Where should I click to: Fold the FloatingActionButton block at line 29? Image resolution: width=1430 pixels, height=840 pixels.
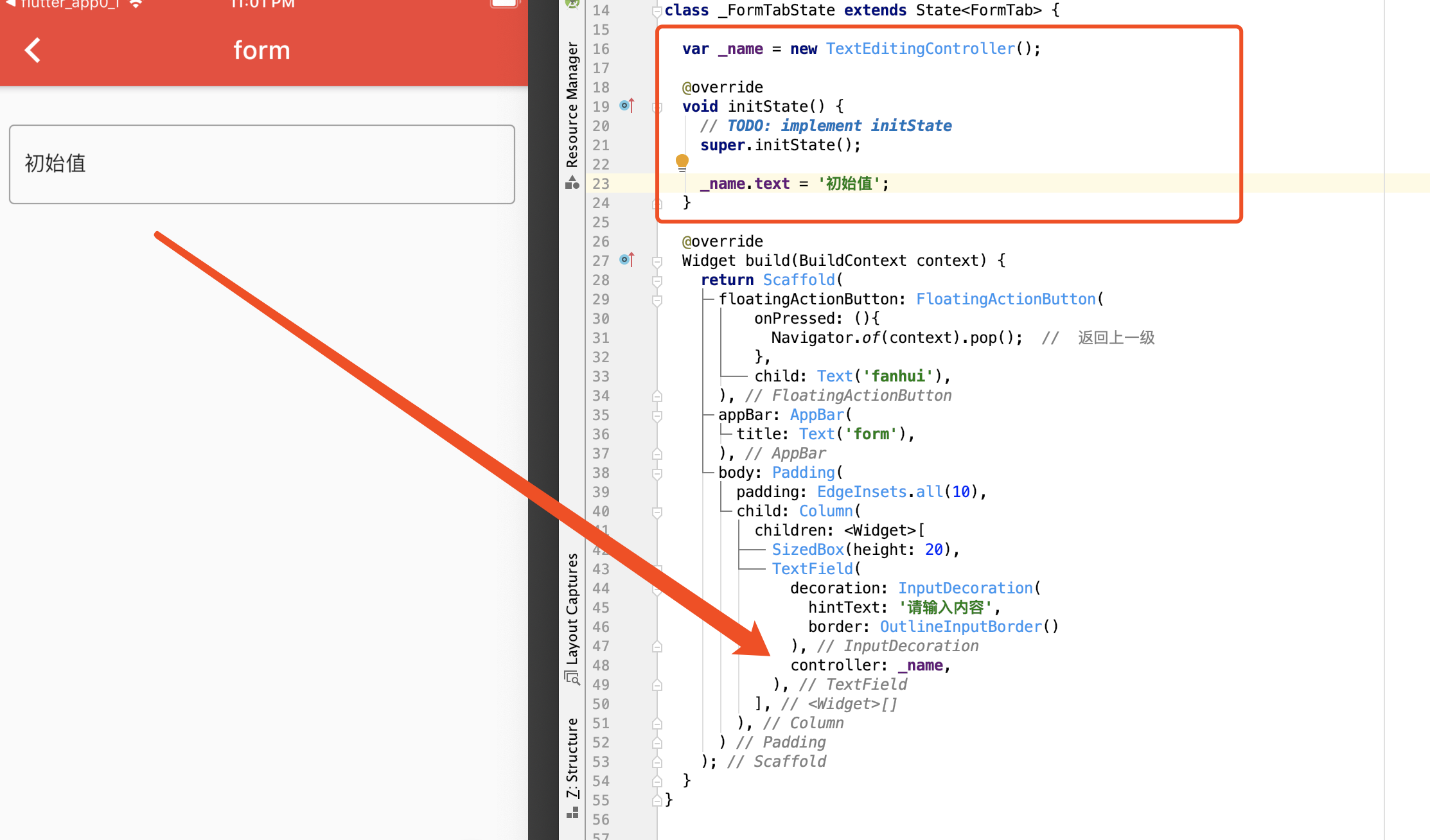tap(657, 300)
